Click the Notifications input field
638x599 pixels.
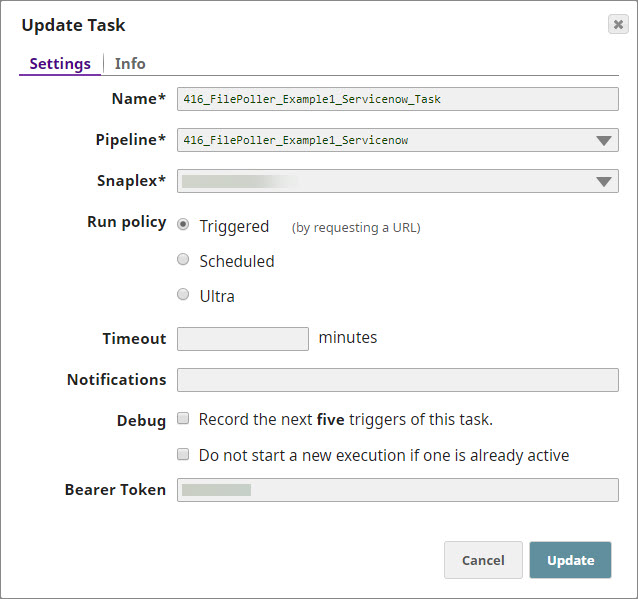(397, 380)
